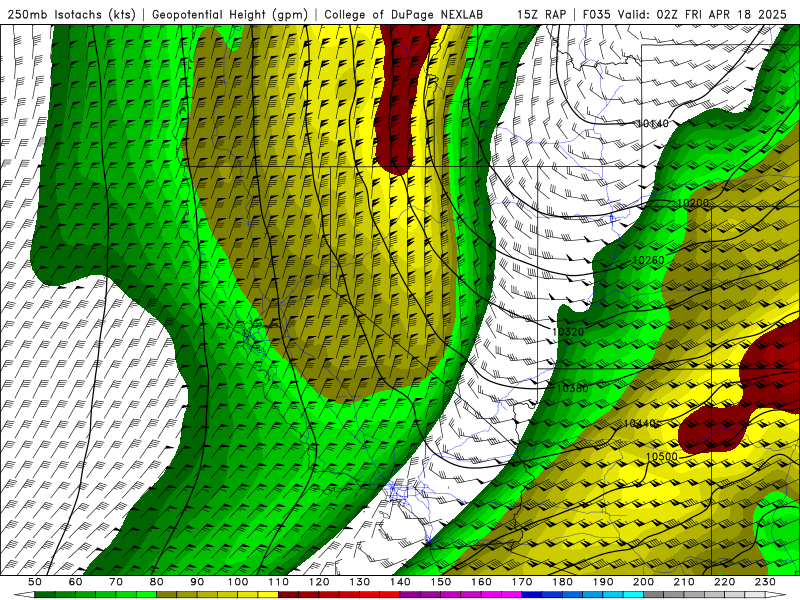Click the 10320 height contour label
Viewport: 800px width, 600px height.
(568, 332)
